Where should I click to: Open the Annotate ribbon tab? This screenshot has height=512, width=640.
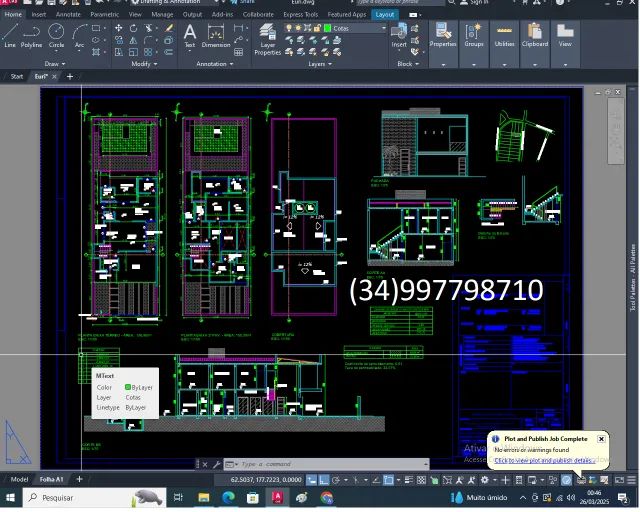coord(68,15)
